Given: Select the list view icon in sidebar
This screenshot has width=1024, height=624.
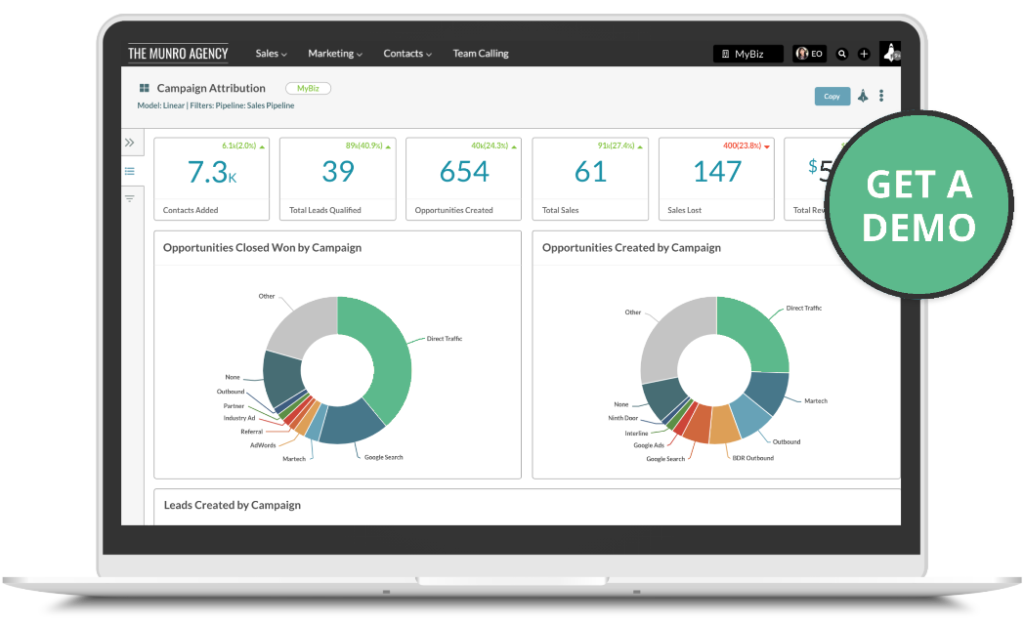Looking at the screenshot, I should pos(129,171).
